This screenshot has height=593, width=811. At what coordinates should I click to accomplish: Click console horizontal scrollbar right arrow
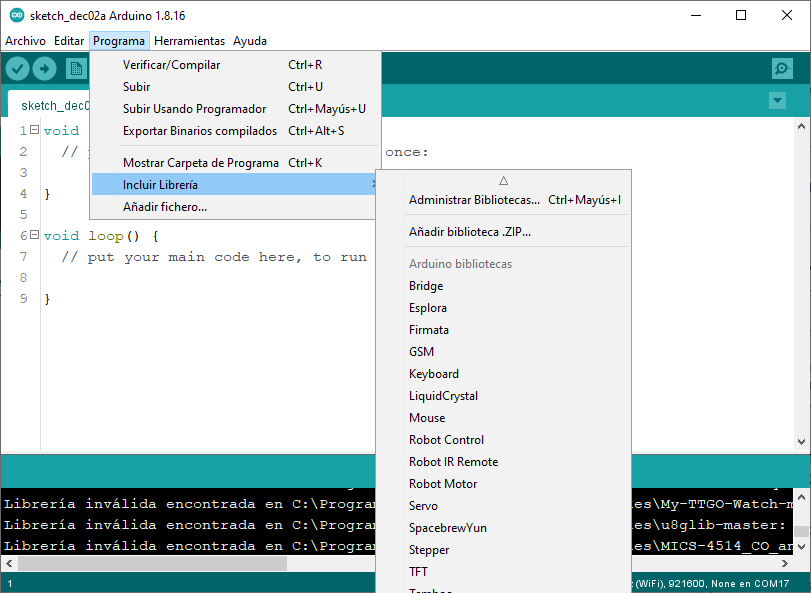pos(785,563)
